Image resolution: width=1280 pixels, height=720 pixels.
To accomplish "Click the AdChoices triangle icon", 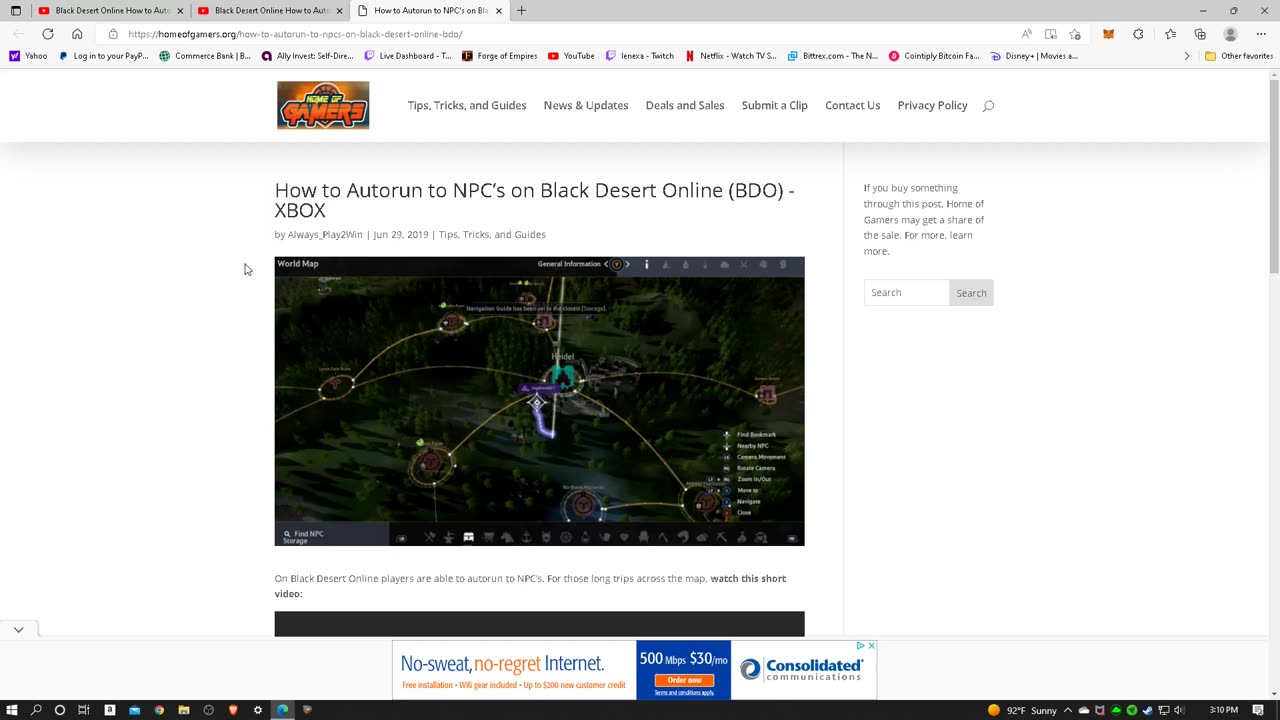I will [861, 646].
